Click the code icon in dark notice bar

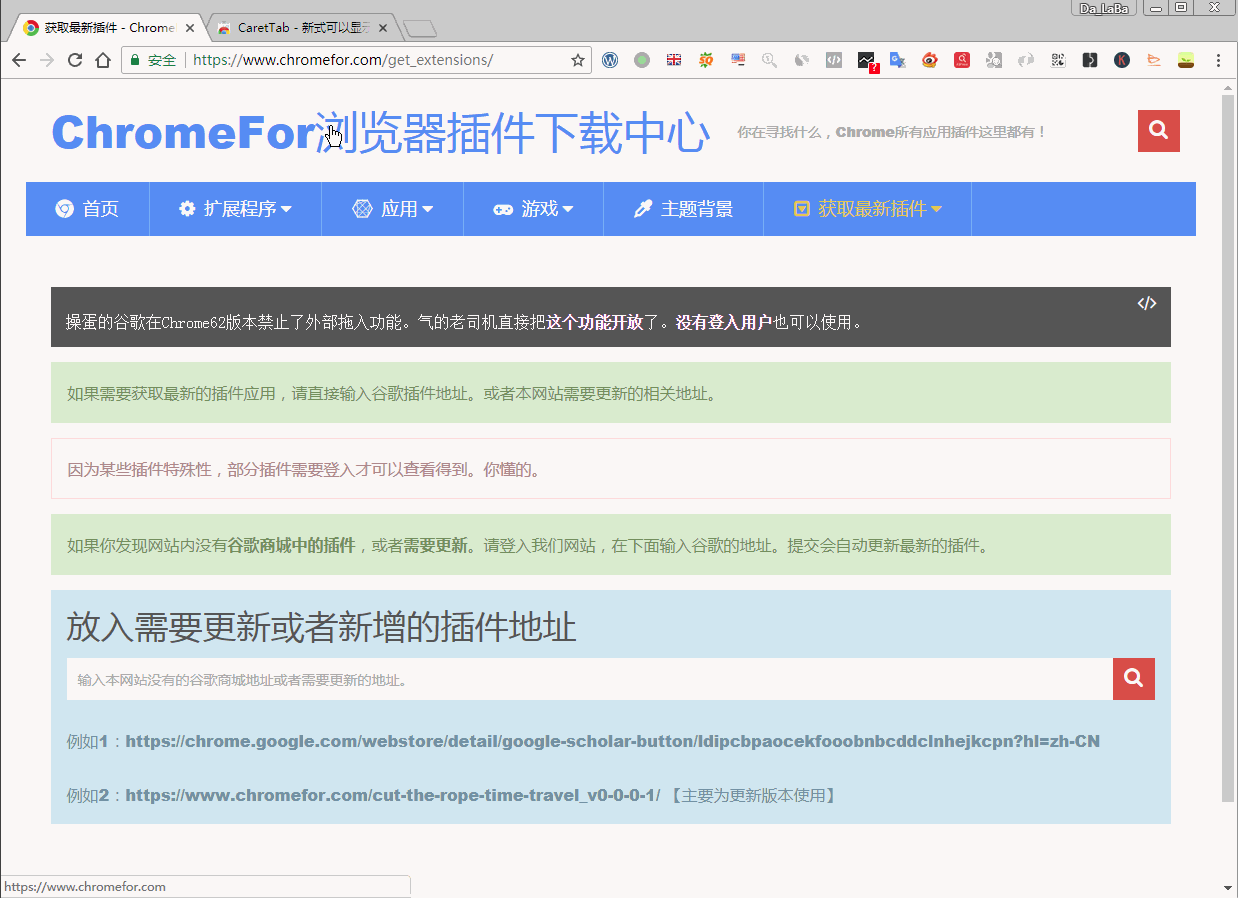tap(1147, 303)
